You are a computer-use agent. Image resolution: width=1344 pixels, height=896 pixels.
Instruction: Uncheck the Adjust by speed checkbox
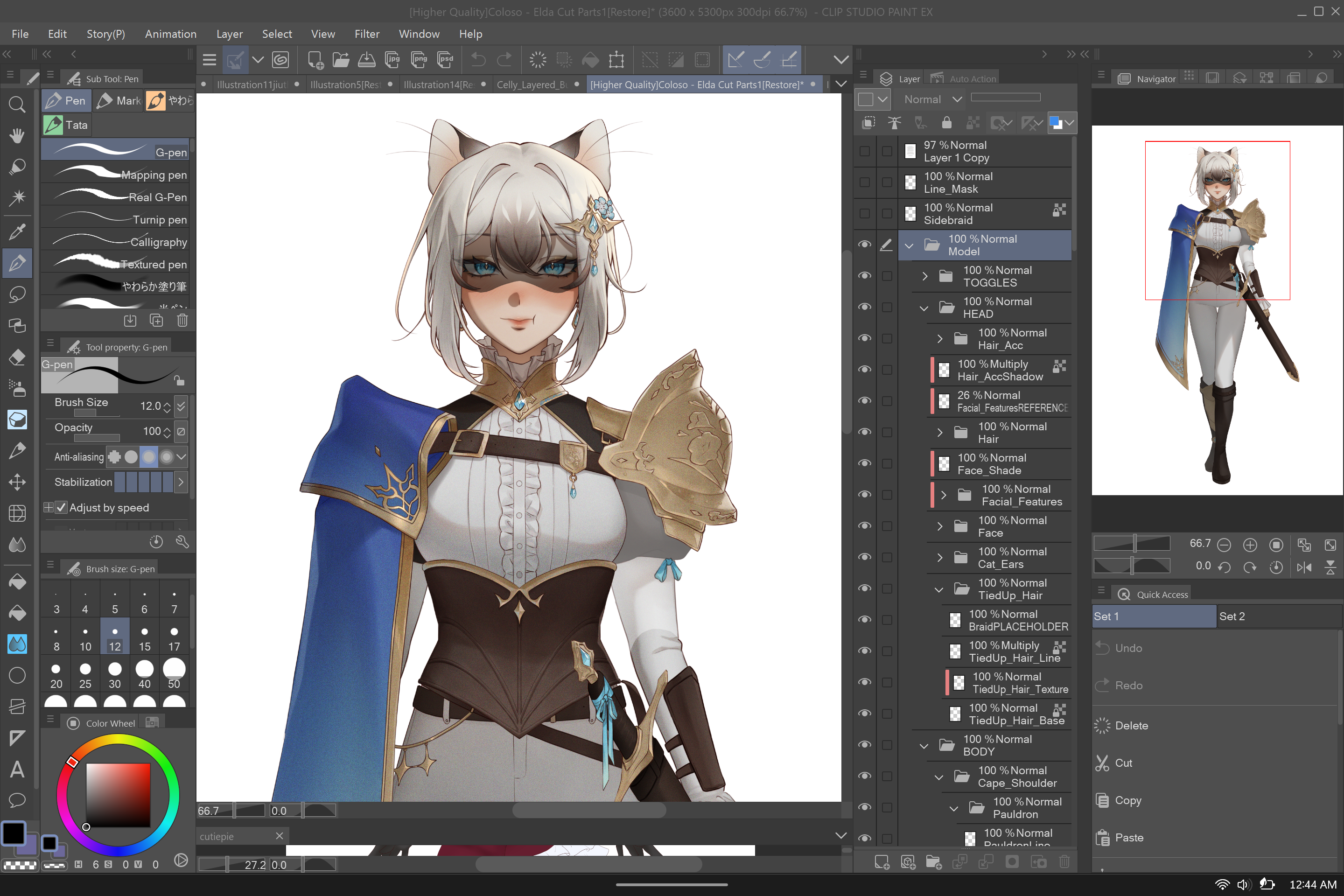point(61,507)
